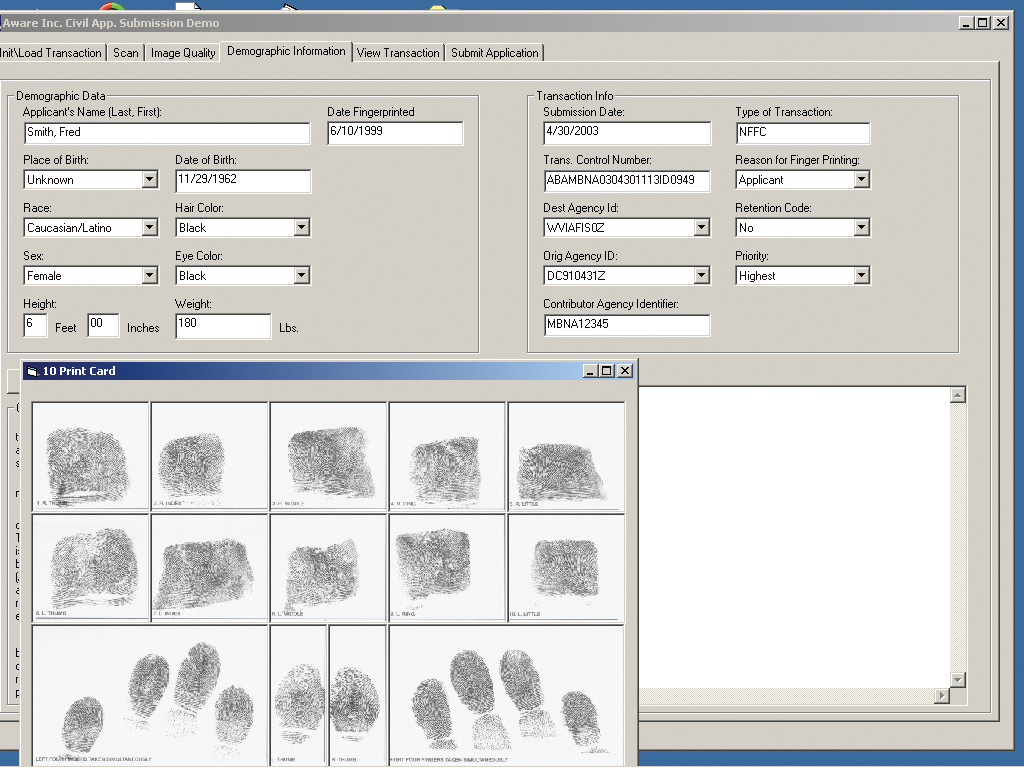Expand the Place of Birth dropdown
This screenshot has width=1024, height=768.
tap(150, 180)
